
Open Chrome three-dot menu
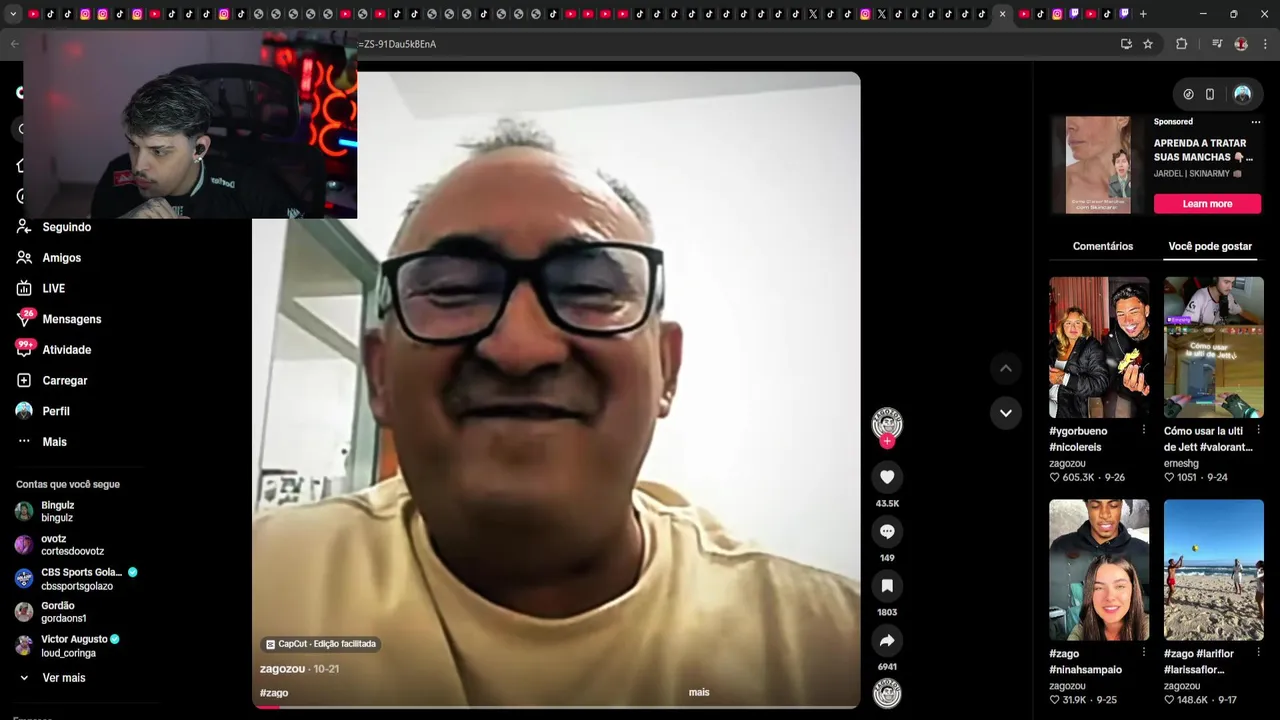click(1265, 44)
